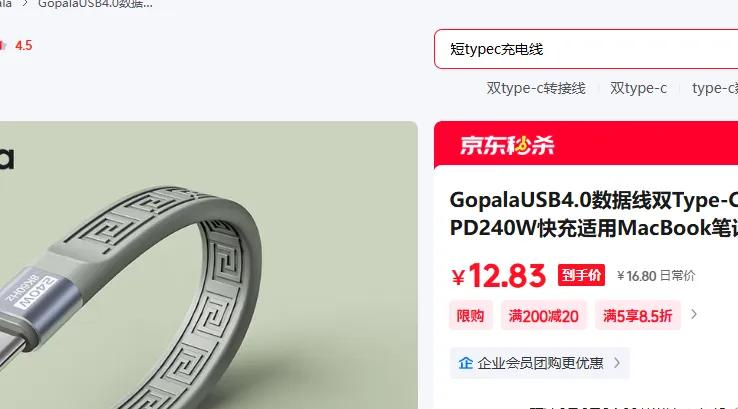
Task: Click the breadcrumb separator arrow before GopalaUSB4.0
Action: click(25, 4)
